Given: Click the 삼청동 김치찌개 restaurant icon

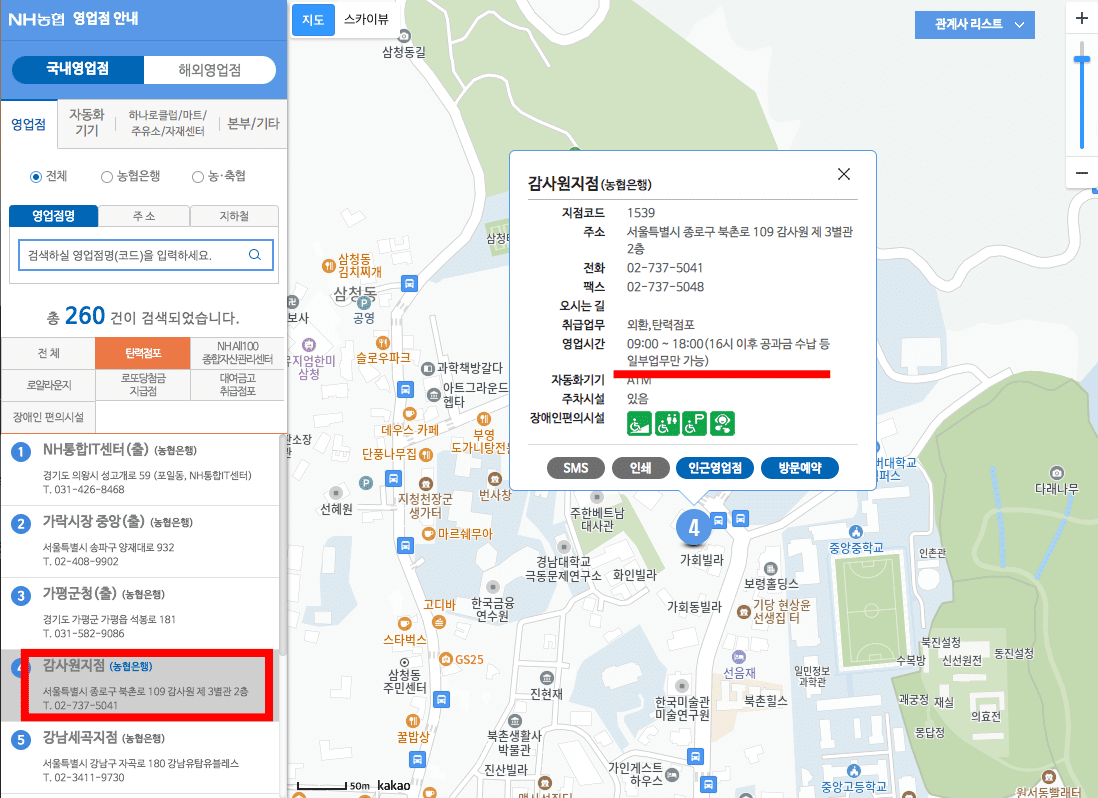Looking at the screenshot, I should click(x=328, y=265).
